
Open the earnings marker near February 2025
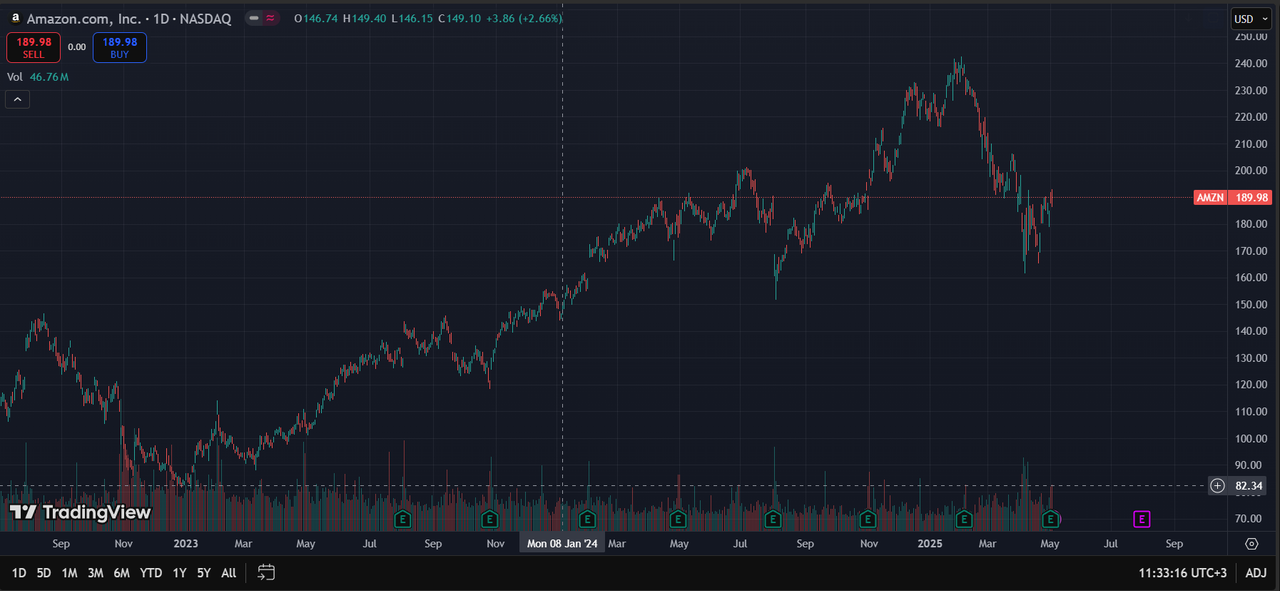point(964,519)
